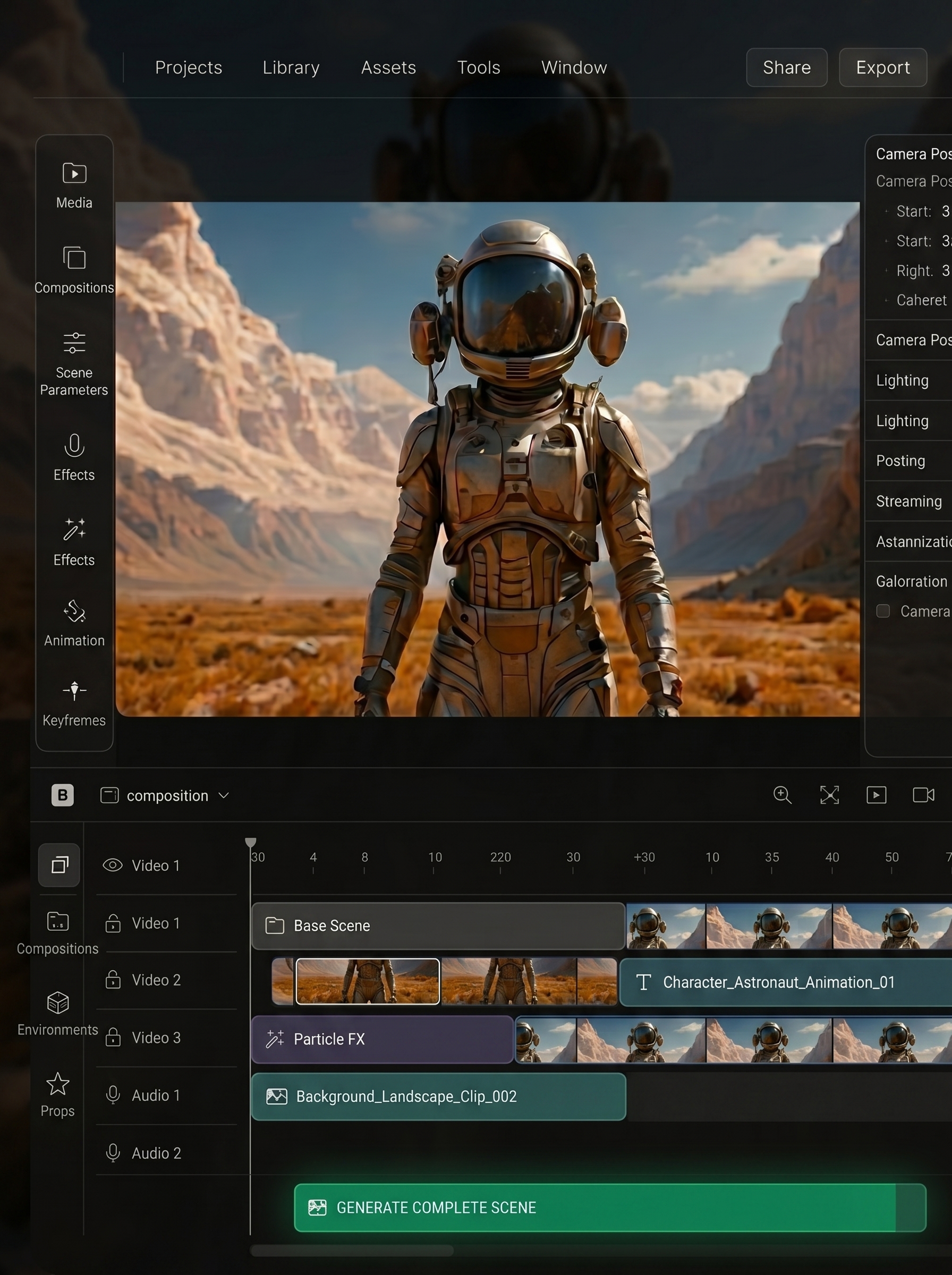Toggle the lock on Video 2 track

pyautogui.click(x=113, y=980)
